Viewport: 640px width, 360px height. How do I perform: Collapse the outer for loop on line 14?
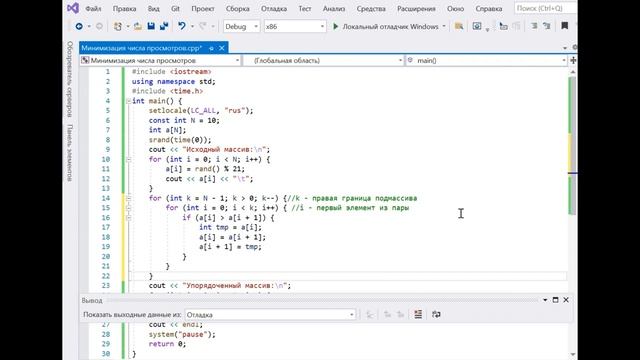point(129,198)
